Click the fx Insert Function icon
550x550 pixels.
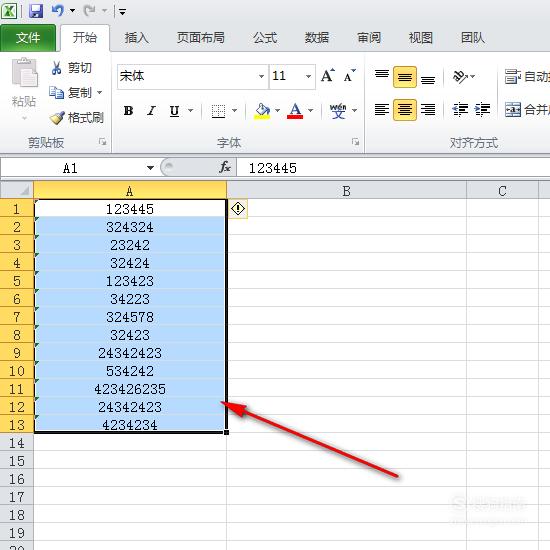(224, 167)
